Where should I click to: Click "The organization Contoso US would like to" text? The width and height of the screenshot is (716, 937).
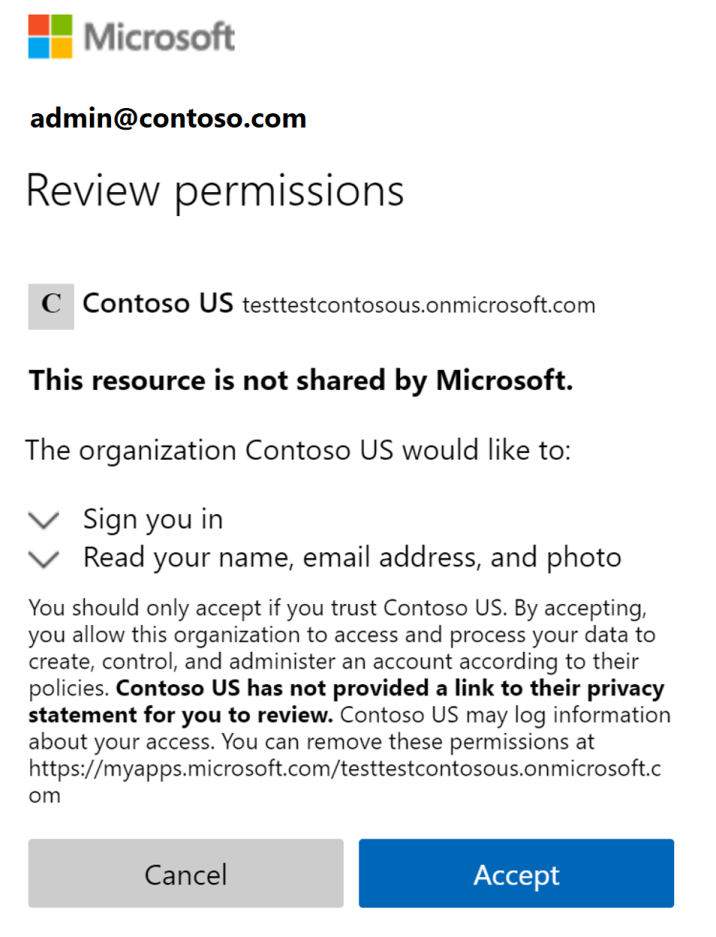298,450
